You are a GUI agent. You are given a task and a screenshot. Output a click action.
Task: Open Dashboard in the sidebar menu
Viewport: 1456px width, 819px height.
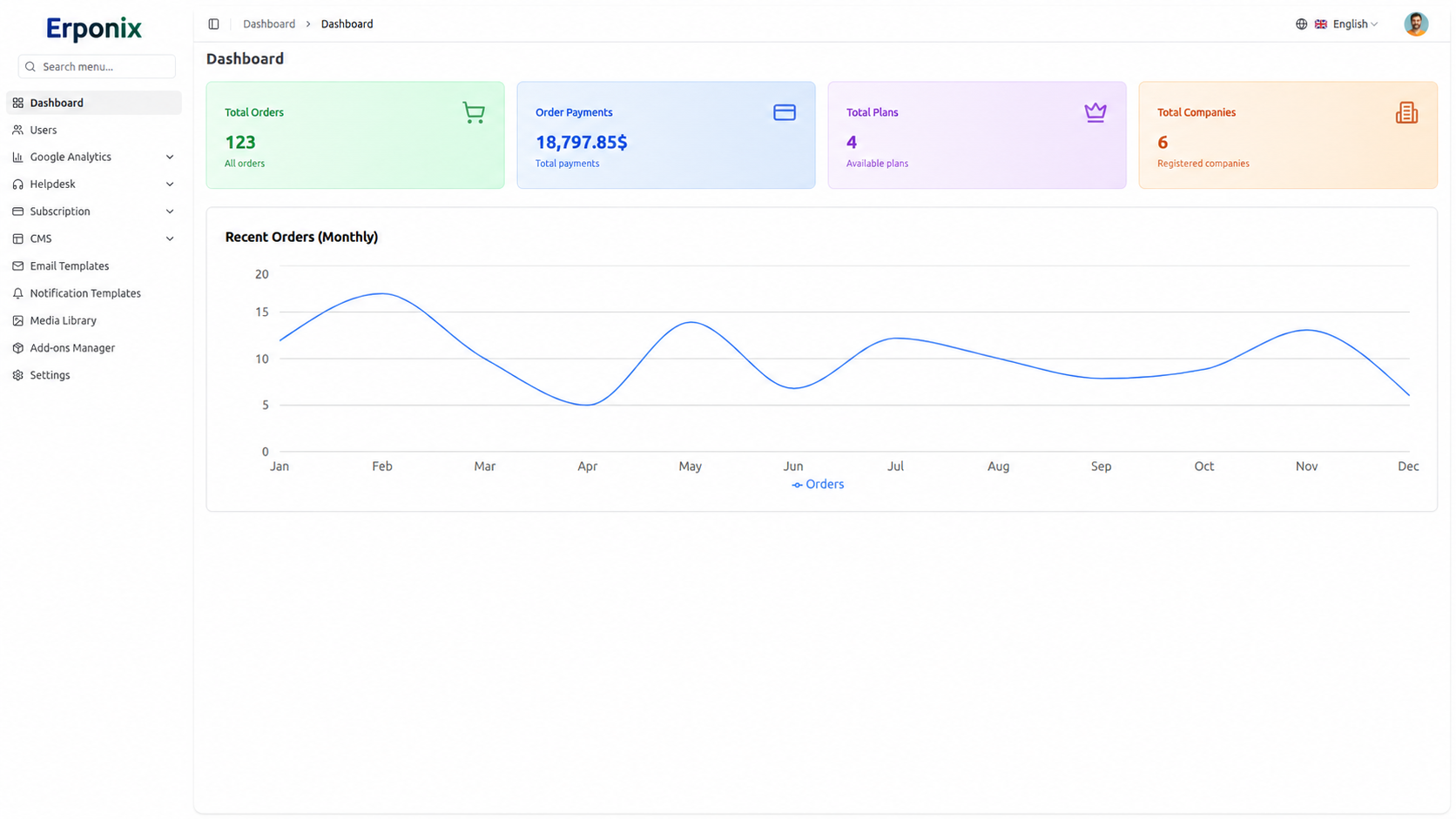click(x=94, y=103)
